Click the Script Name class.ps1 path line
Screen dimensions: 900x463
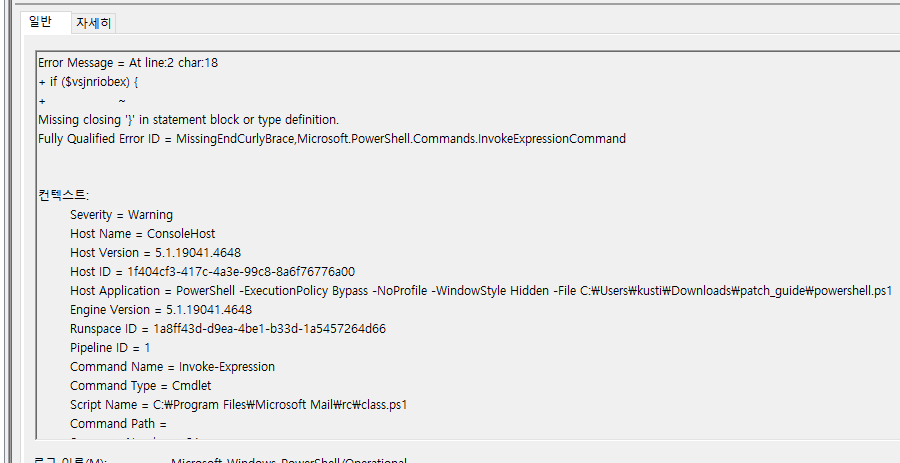tap(239, 404)
